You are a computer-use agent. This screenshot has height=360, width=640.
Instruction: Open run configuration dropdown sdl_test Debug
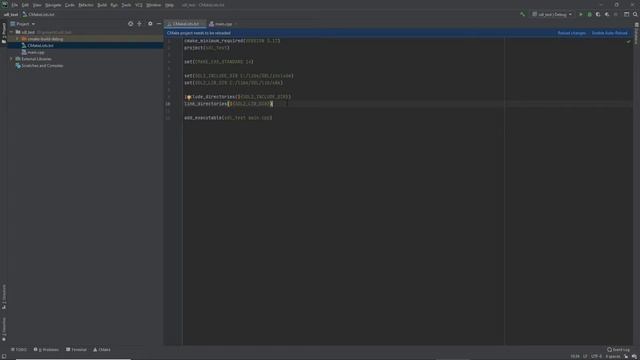pos(552,14)
